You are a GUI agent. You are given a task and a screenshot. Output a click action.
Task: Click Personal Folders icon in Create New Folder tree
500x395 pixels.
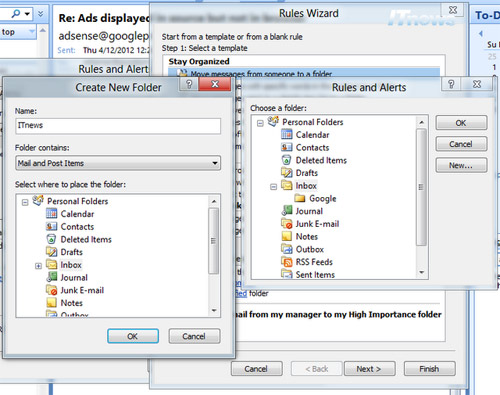(x=38, y=200)
